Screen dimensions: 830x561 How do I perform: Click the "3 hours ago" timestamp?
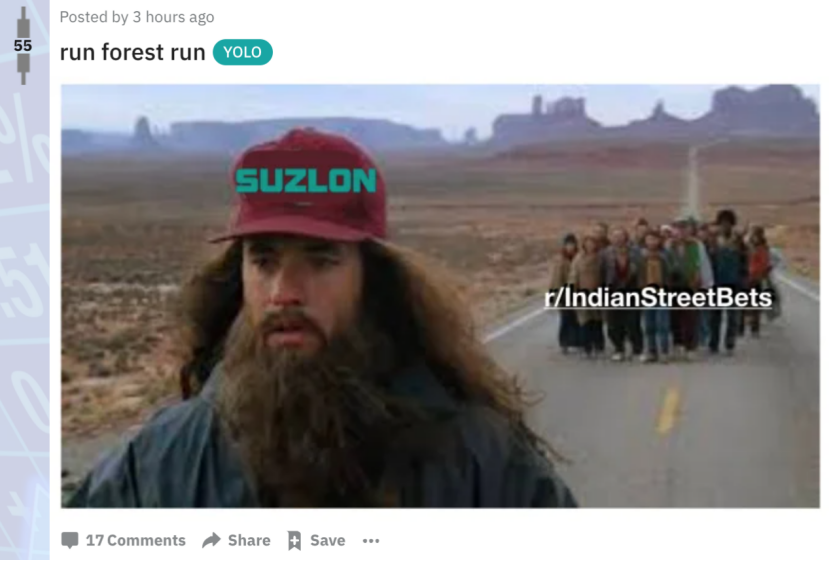pos(173,17)
